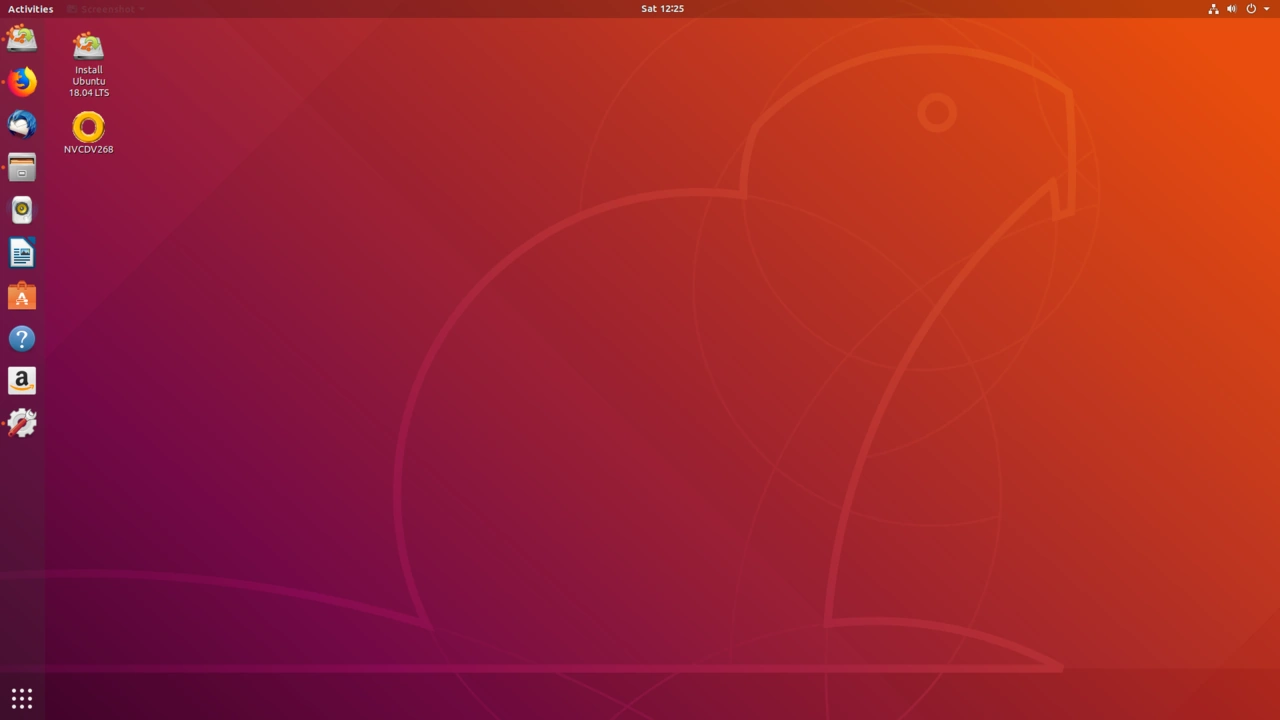Open the Files file manager
Screen dimensions: 1280x720
coord(22,167)
